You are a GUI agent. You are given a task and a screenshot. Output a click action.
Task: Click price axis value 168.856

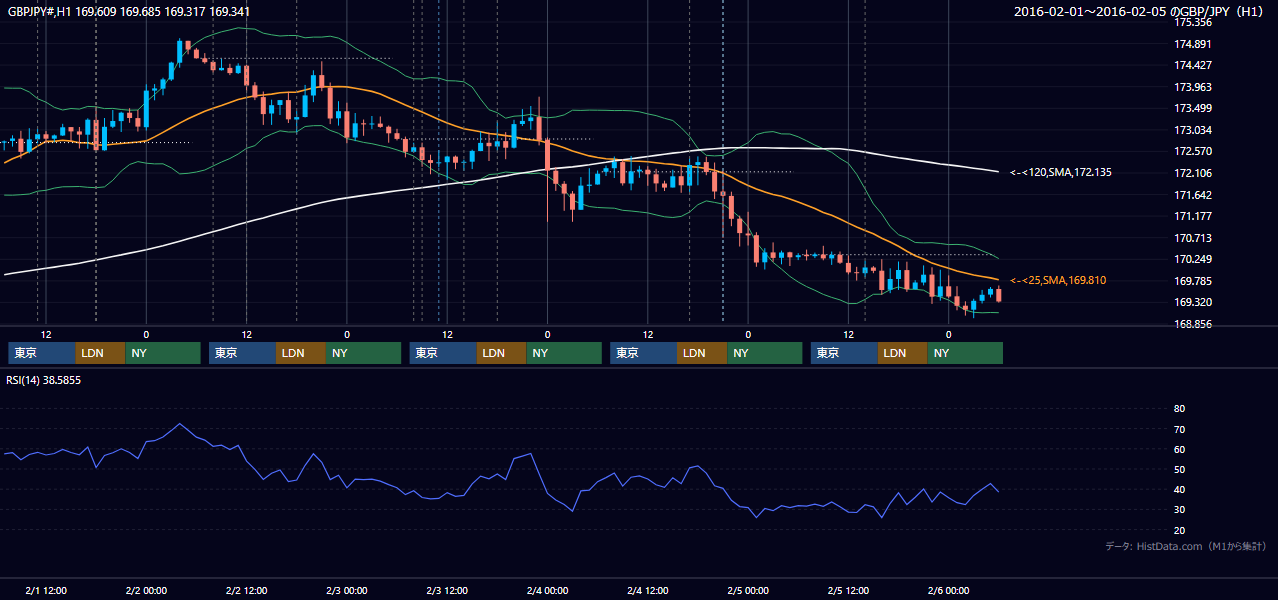1193,325
